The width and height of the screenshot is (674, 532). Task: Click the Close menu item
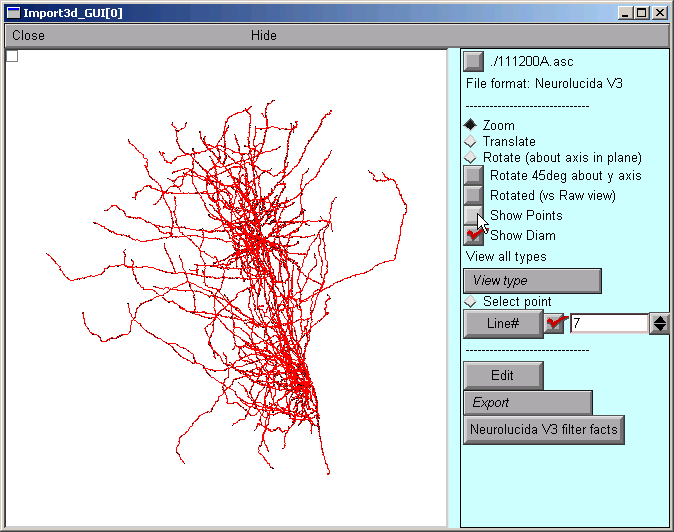click(28, 35)
